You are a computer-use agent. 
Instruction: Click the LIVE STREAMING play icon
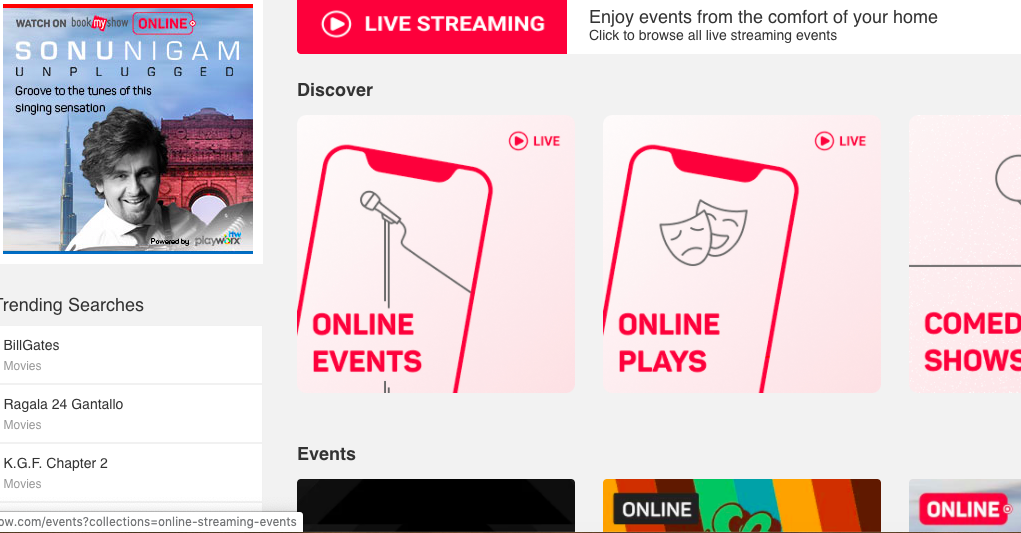(x=336, y=24)
